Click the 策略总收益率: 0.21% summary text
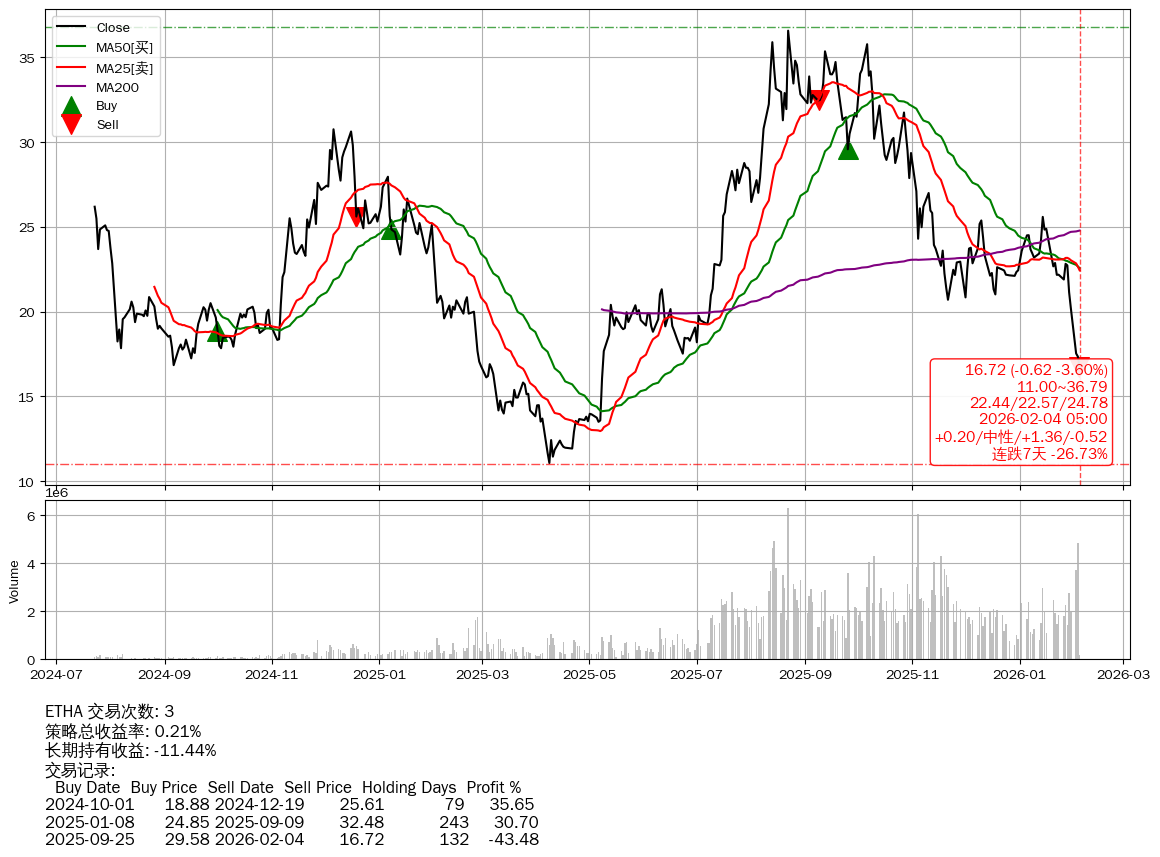This screenshot has height=857, width=1160. [x=123, y=731]
